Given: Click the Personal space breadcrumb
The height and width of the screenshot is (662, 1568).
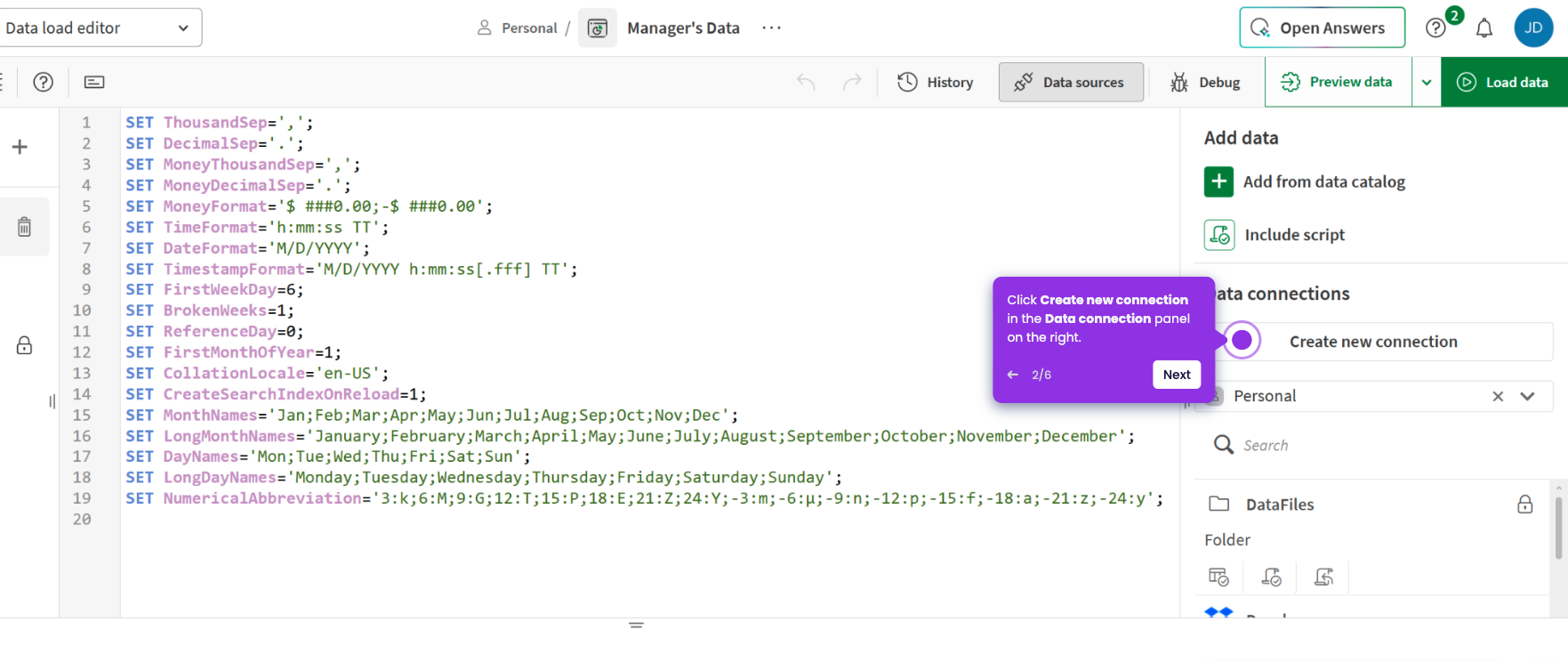Looking at the screenshot, I should pyautogui.click(x=518, y=28).
